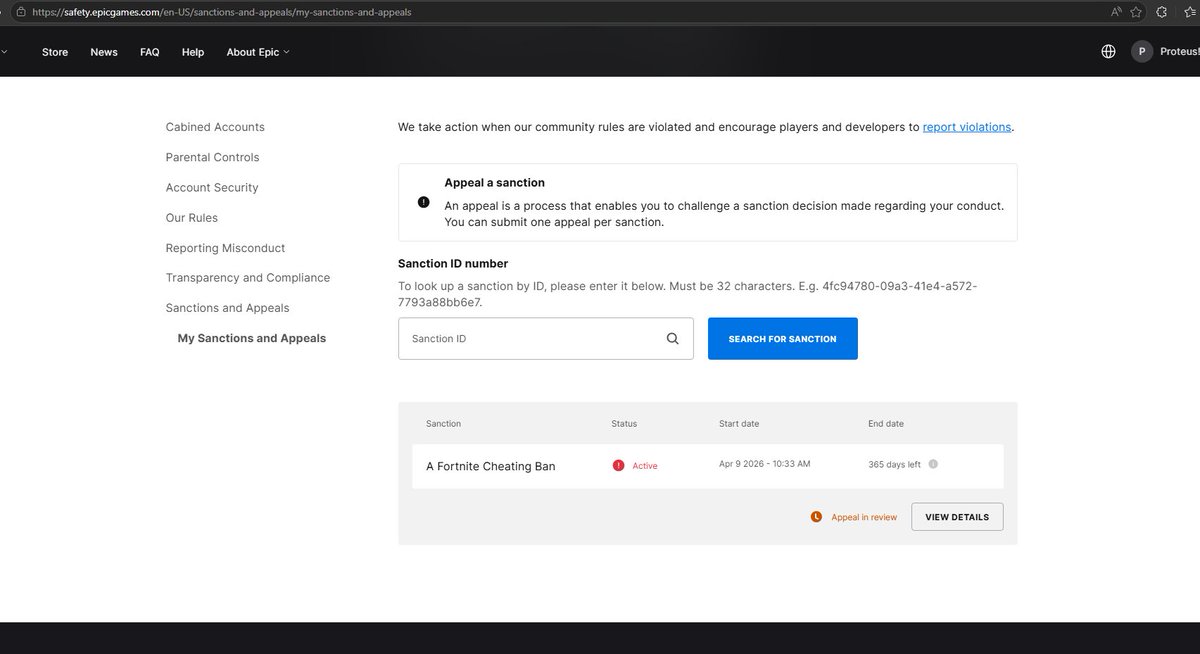Open the Store page in navigation
Screen dimensions: 1200x654
pyautogui.click(x=55, y=52)
